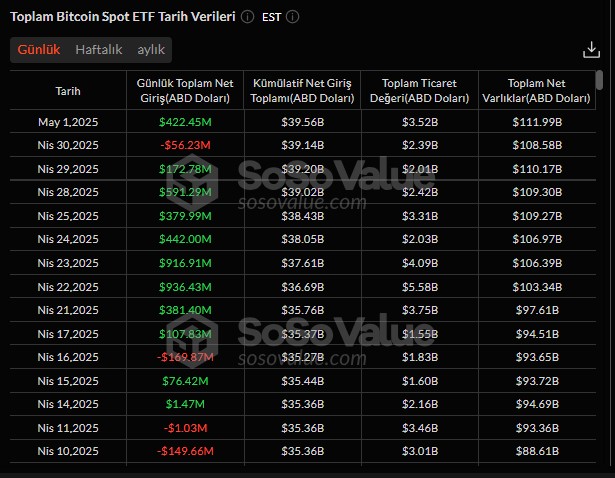
Task: Select the Nis 17,2025 date cell
Action: click(x=68, y=334)
